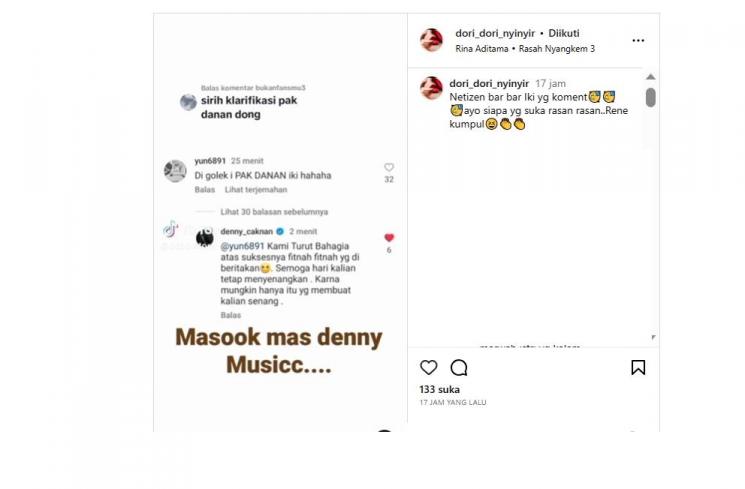745x489 pixels.
Task: Toggle the heart on yun6891's comment
Action: [x=389, y=167]
